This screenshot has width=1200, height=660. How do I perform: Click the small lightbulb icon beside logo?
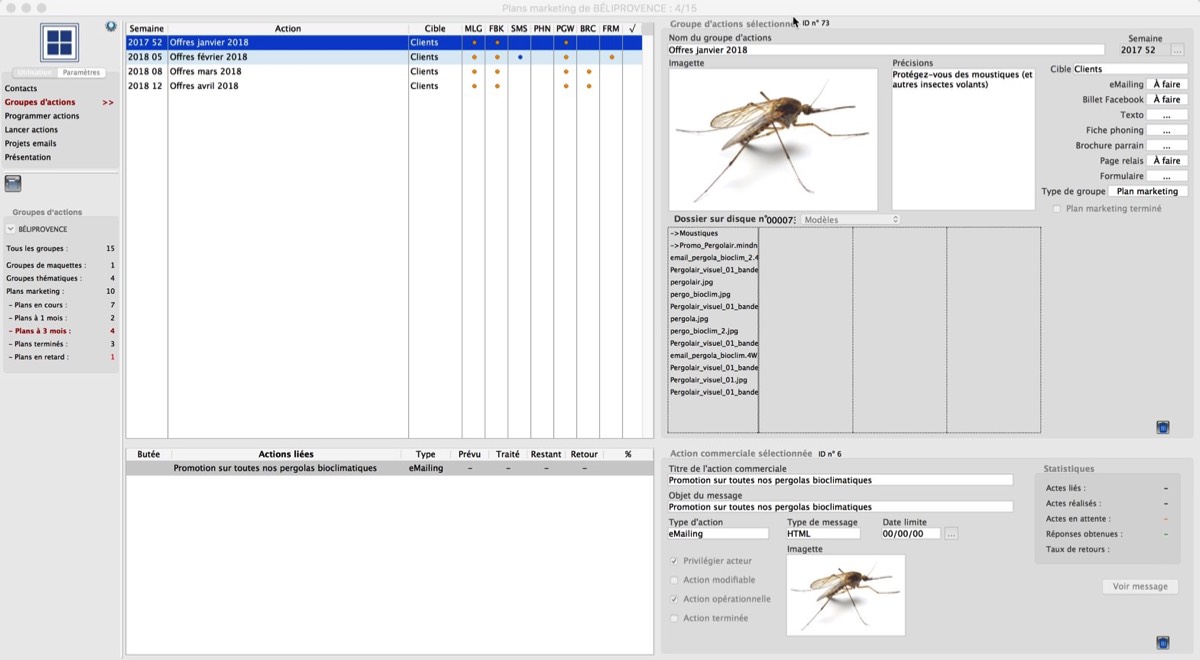pyautogui.click(x=111, y=27)
